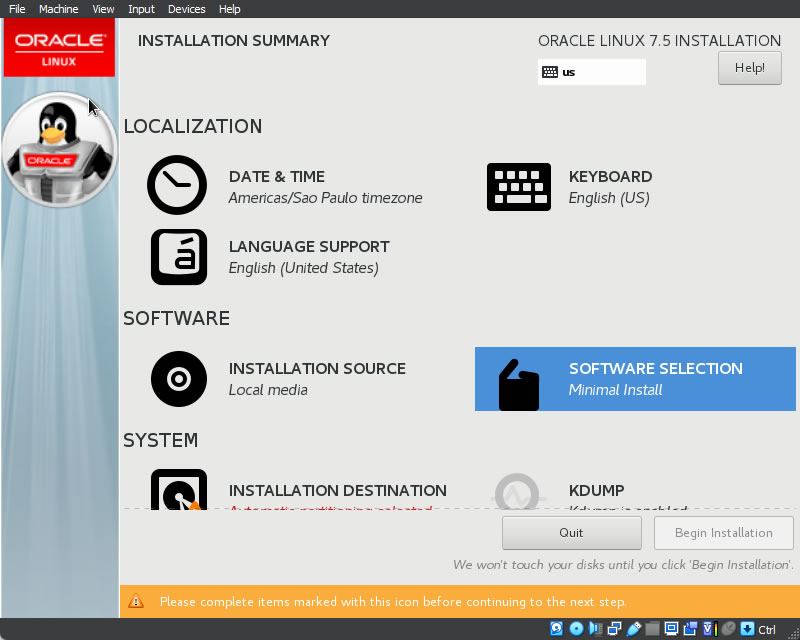Open Date & Time clock icon
The height and width of the screenshot is (640, 800).
[177, 185]
